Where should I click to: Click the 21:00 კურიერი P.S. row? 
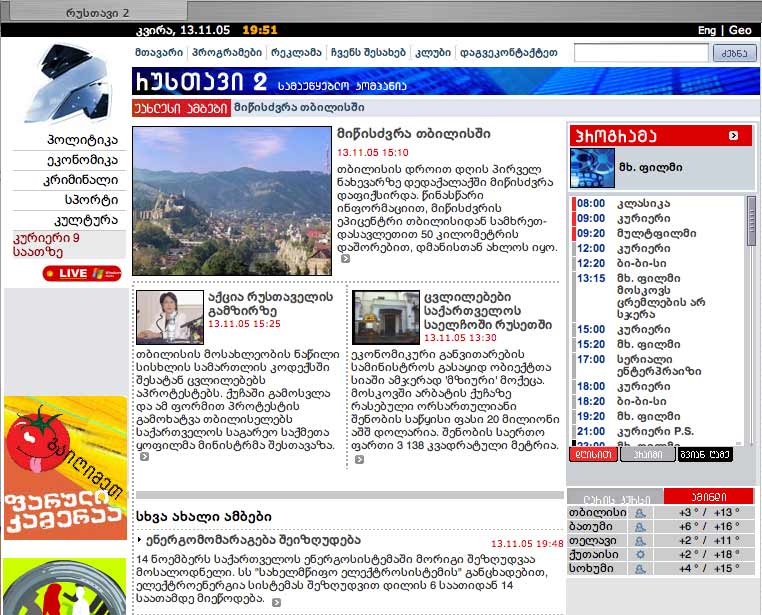point(657,431)
